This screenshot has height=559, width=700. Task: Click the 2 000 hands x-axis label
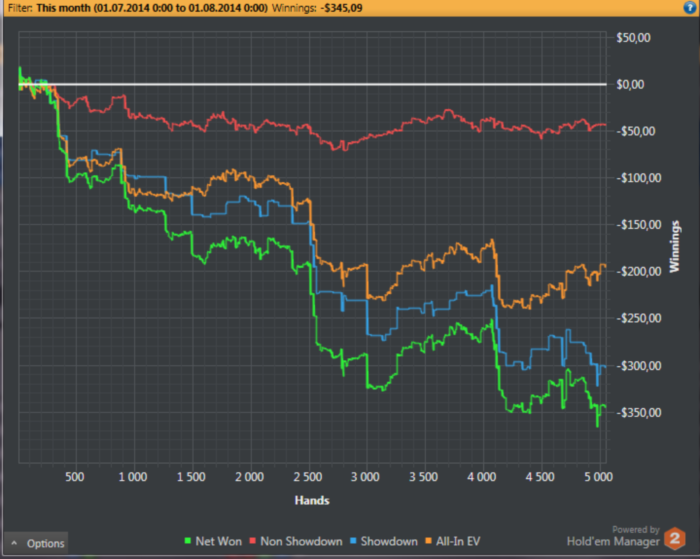pos(250,477)
